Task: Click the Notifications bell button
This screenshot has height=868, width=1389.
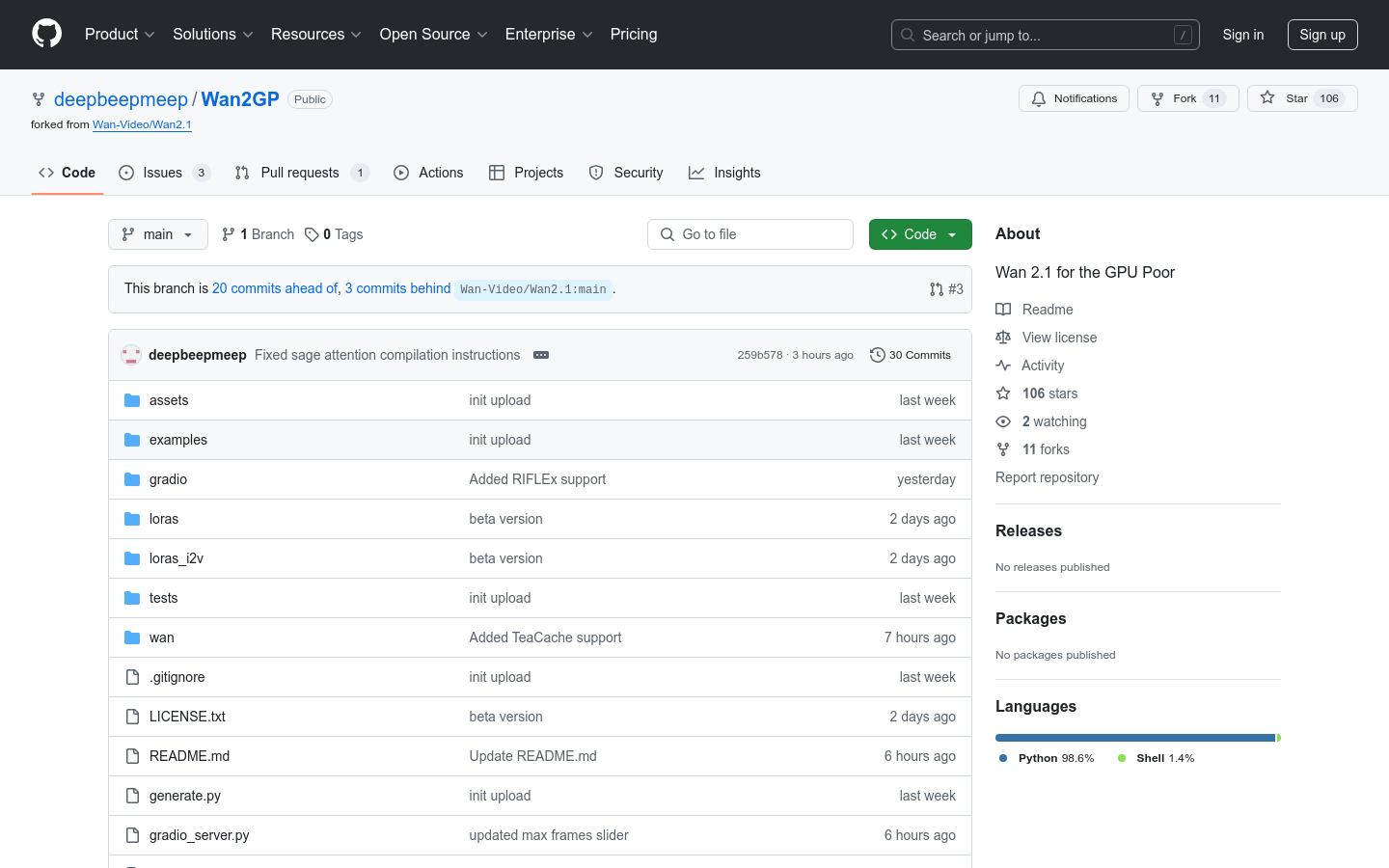Action: click(1074, 98)
